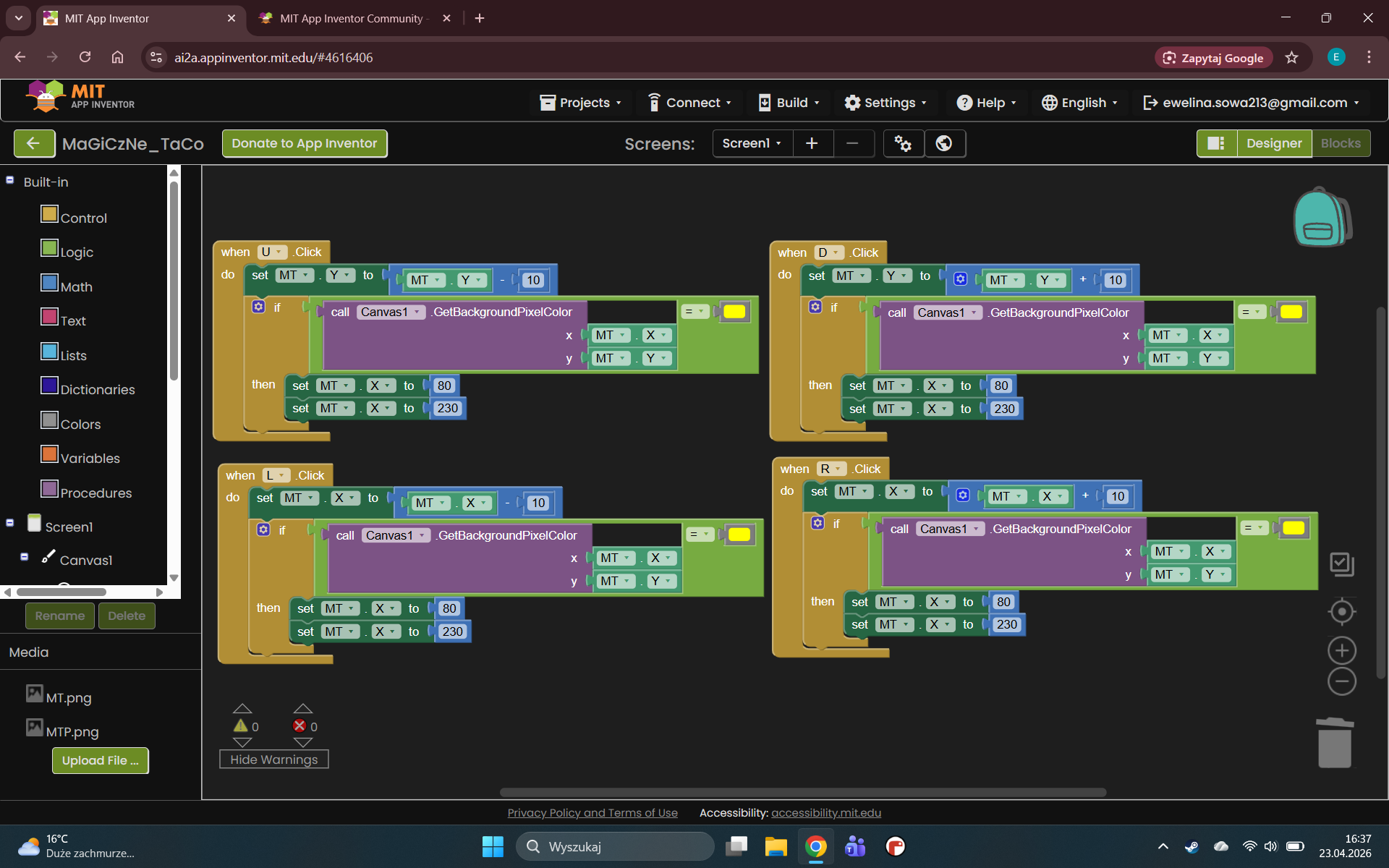The image size is (1389, 868).
Task: Center workspace with the crosshair icon
Action: (x=1341, y=612)
